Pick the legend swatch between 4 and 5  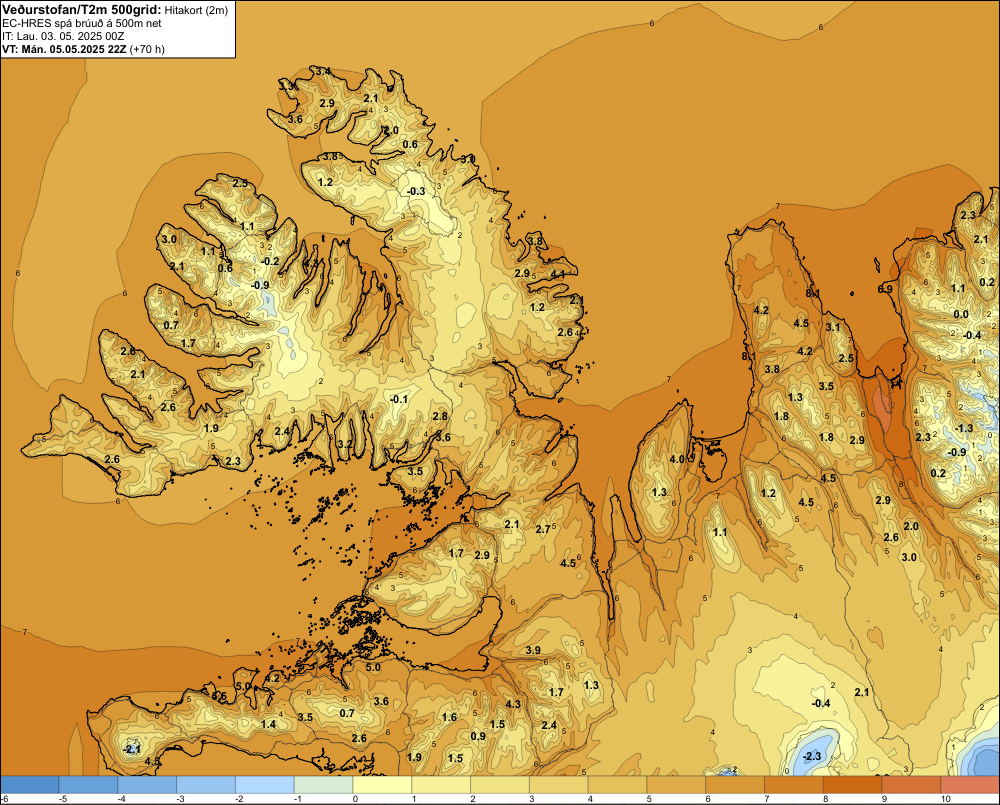coord(617,785)
